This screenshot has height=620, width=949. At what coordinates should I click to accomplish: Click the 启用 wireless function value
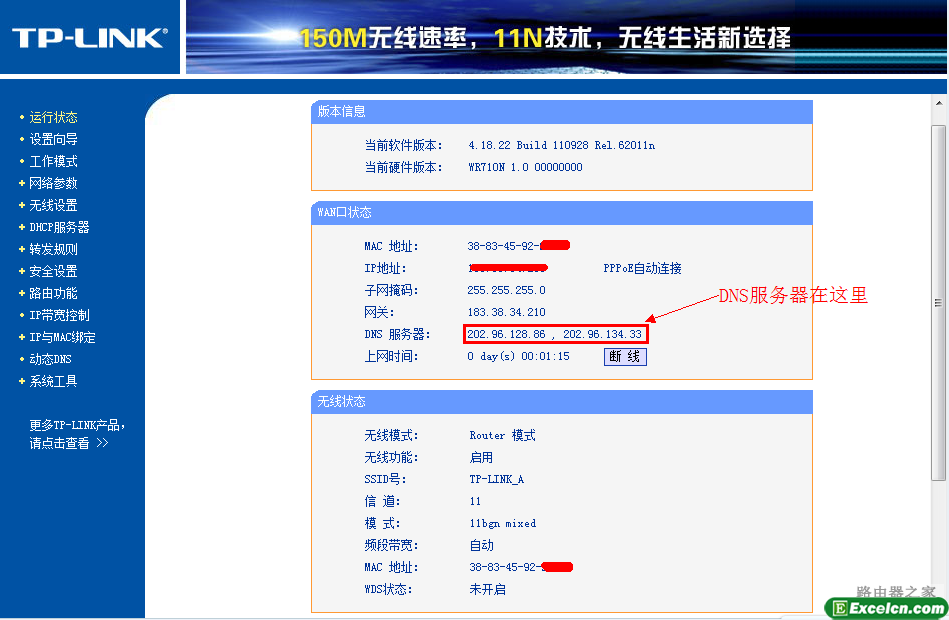pos(481,458)
